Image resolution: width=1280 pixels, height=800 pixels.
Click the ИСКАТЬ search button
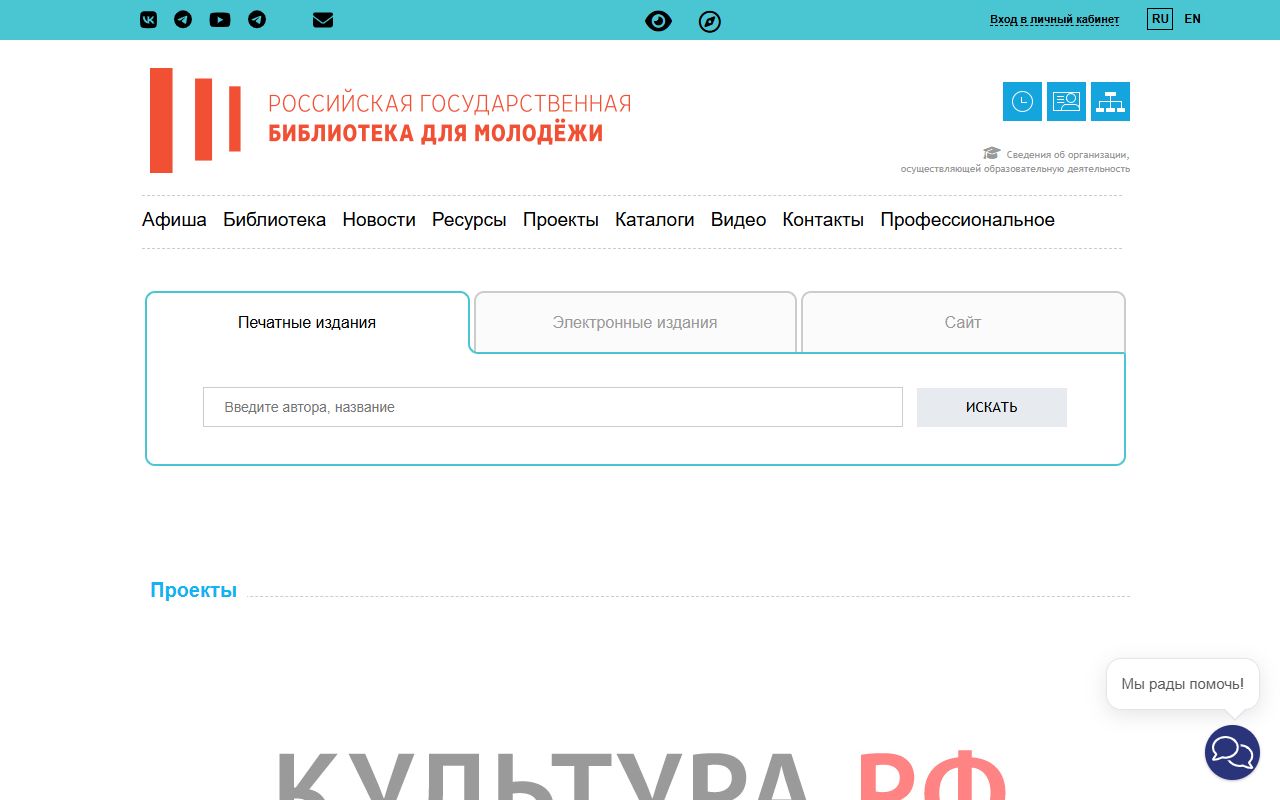coord(992,407)
